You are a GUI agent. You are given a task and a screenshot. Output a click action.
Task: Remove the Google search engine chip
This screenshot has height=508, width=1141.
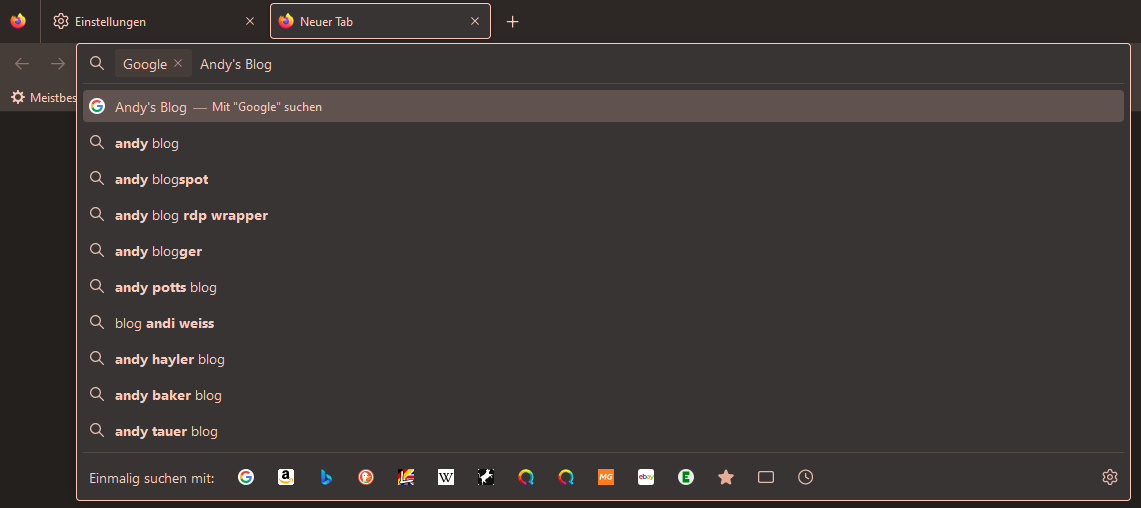click(x=178, y=64)
